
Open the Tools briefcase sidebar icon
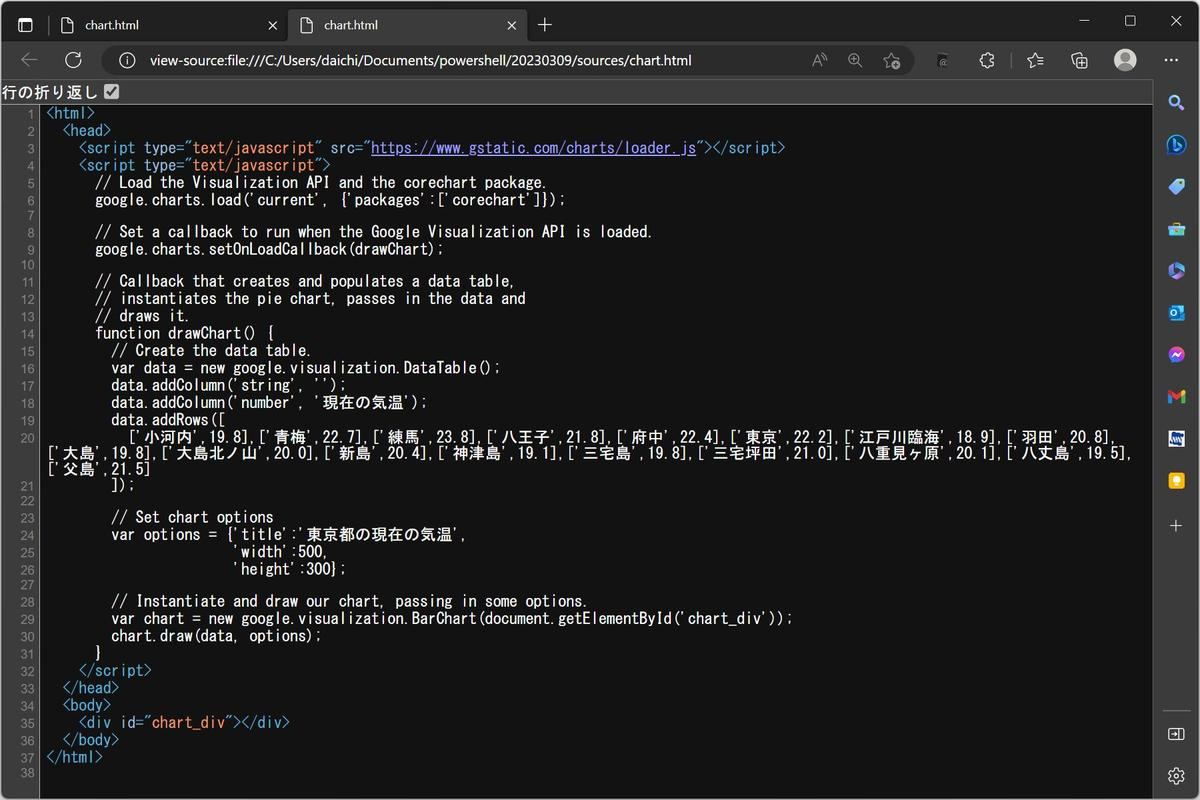(1176, 229)
